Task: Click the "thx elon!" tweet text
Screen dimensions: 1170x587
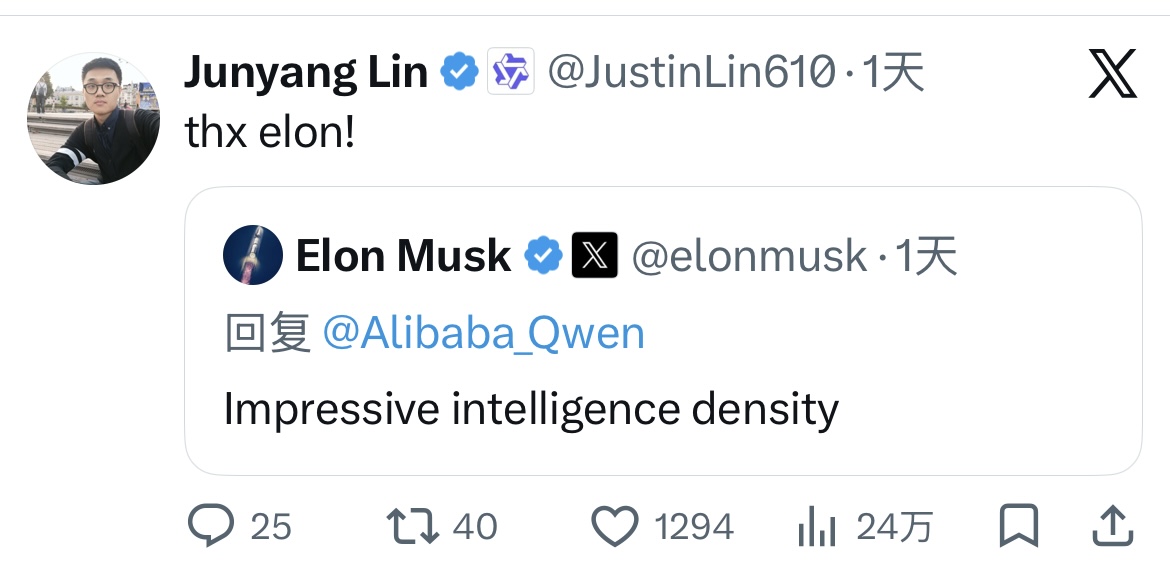Action: tap(270, 133)
